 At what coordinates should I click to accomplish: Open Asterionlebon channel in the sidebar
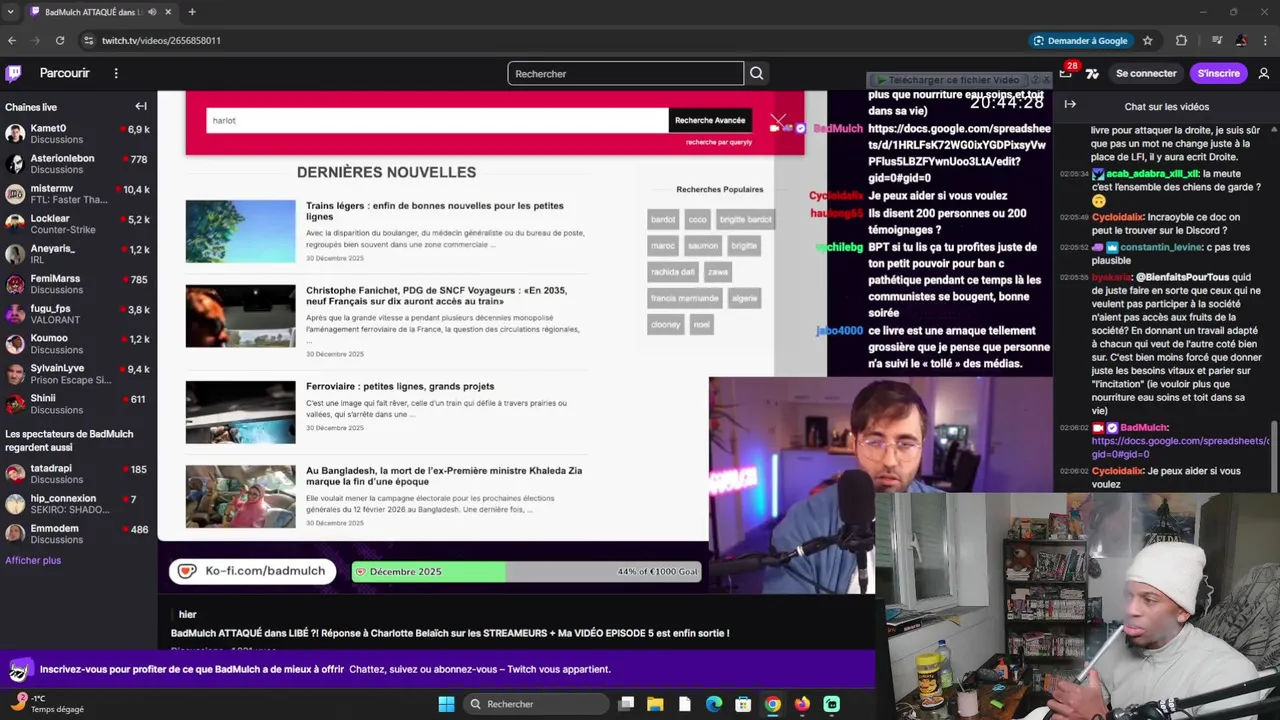pos(78,164)
